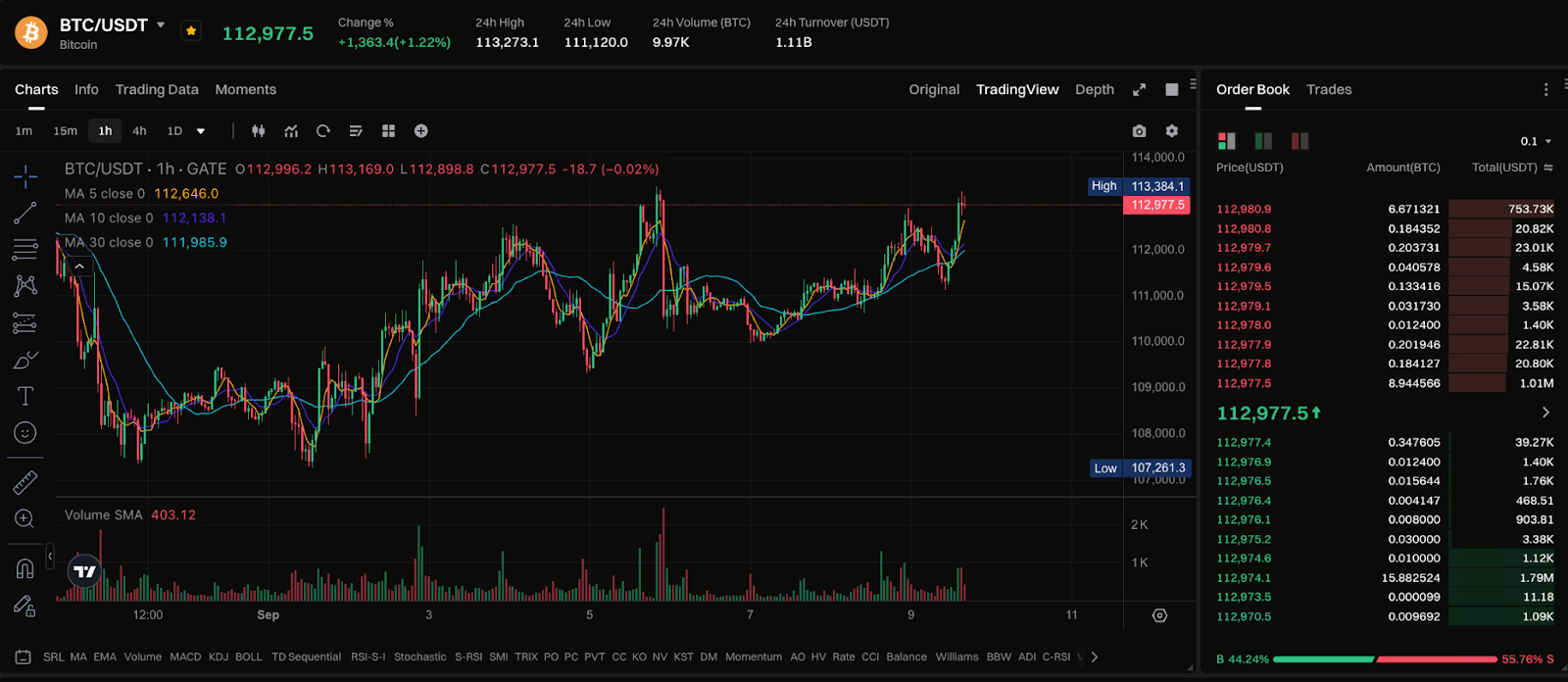This screenshot has height=682, width=1568.
Task: Collapse the moving average indicator legend
Action: 79,267
